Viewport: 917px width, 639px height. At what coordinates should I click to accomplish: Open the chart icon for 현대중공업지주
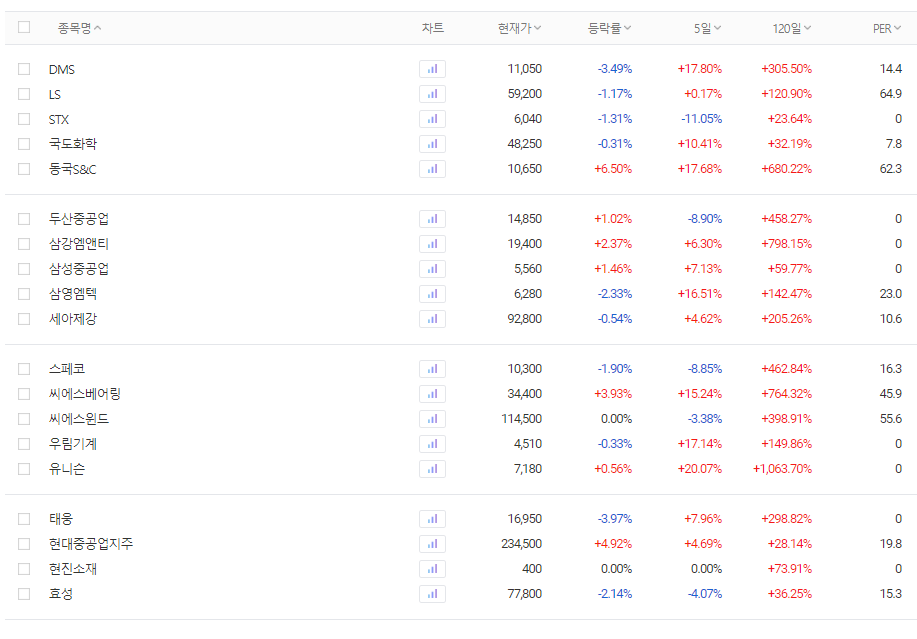432,544
